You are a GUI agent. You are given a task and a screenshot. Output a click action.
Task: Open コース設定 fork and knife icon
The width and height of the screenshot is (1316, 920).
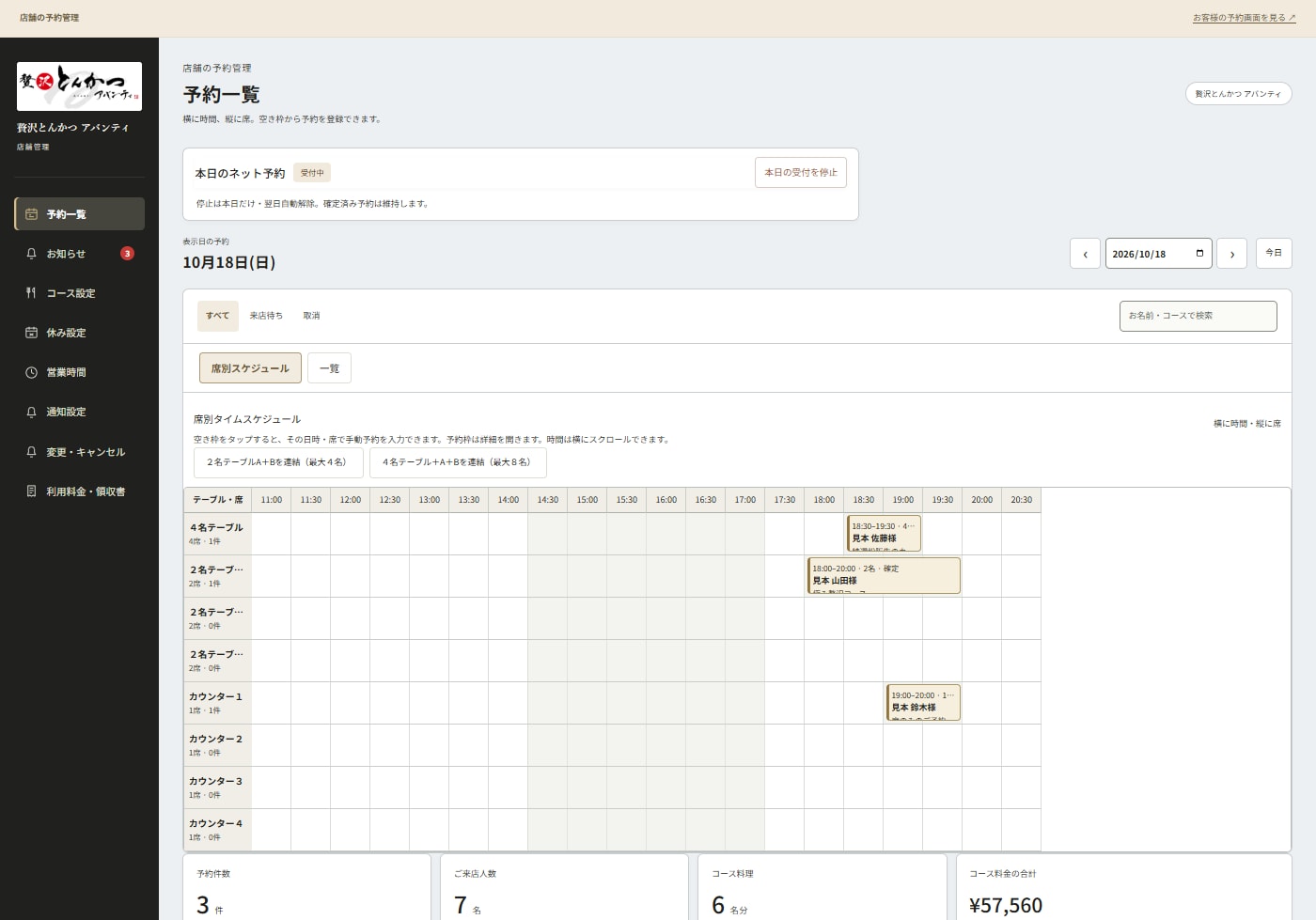[31, 293]
